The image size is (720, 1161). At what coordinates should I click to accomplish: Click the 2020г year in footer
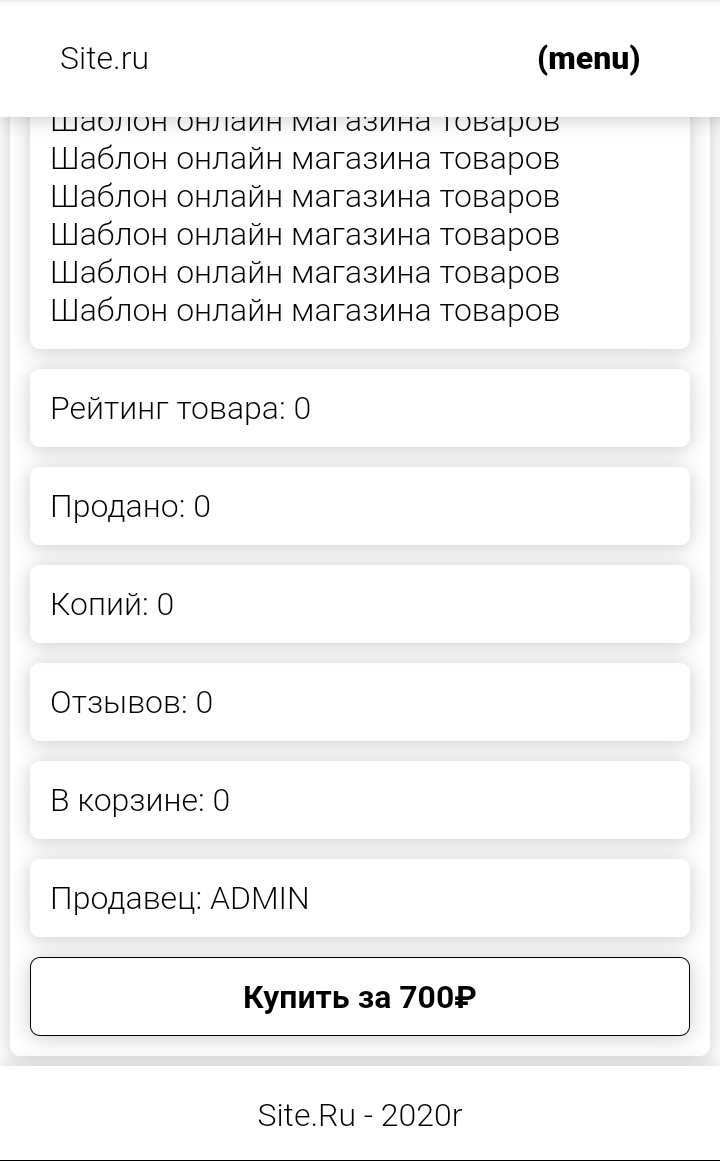[421, 1115]
